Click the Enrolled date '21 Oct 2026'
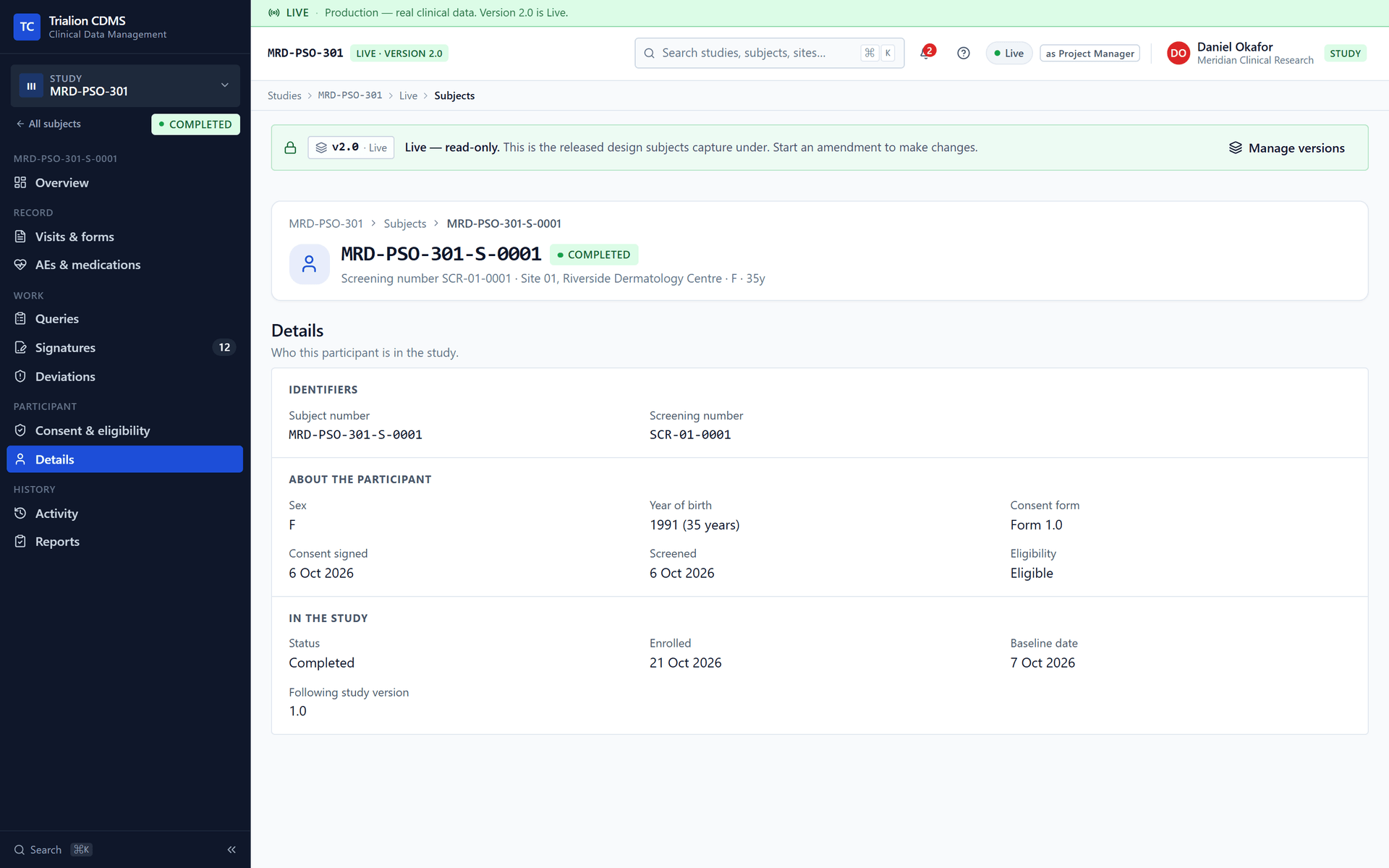Screen dimensions: 1389x868 pos(685,663)
